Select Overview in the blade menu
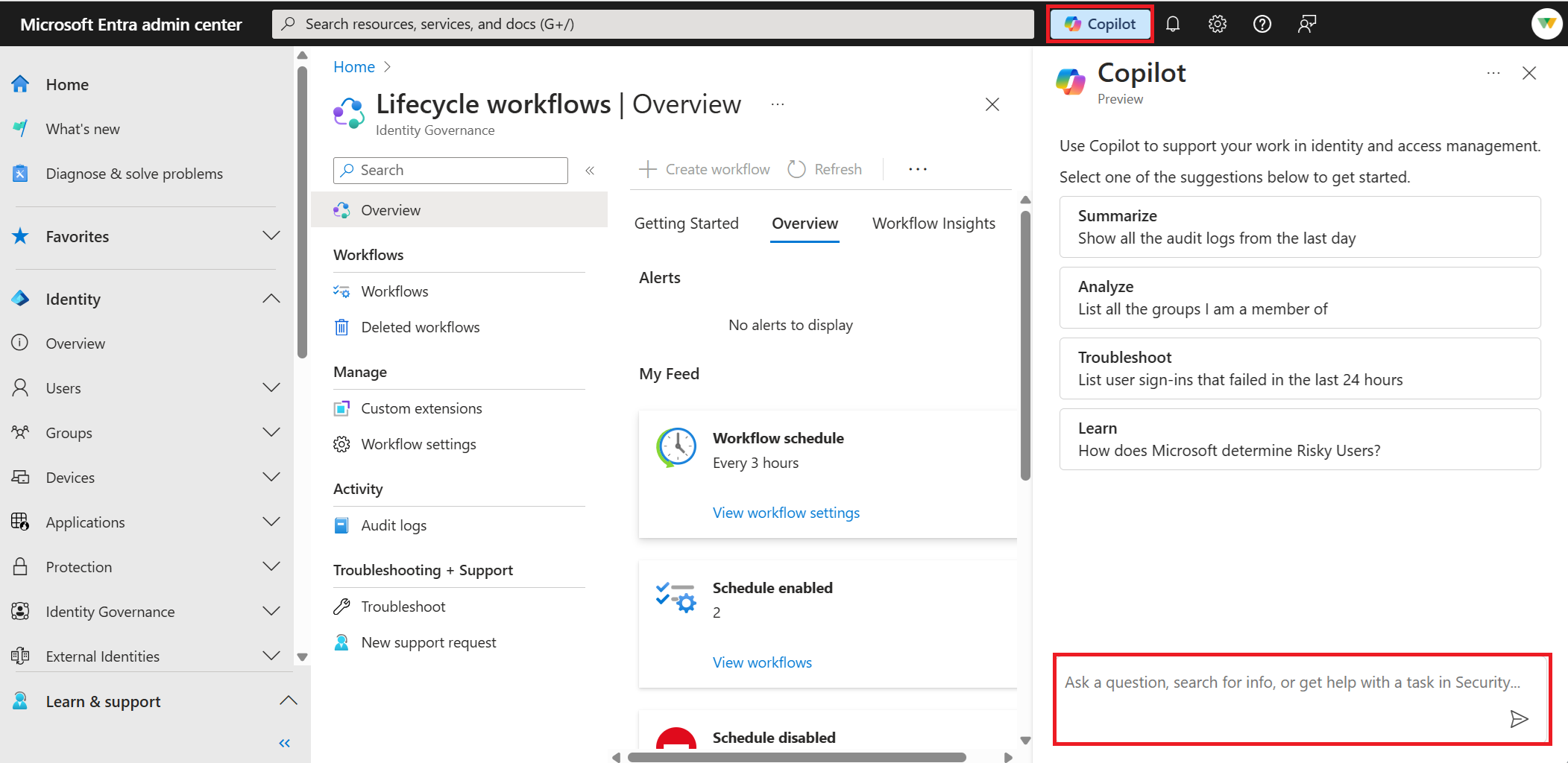This screenshot has height=763, width=1568. pos(459,210)
